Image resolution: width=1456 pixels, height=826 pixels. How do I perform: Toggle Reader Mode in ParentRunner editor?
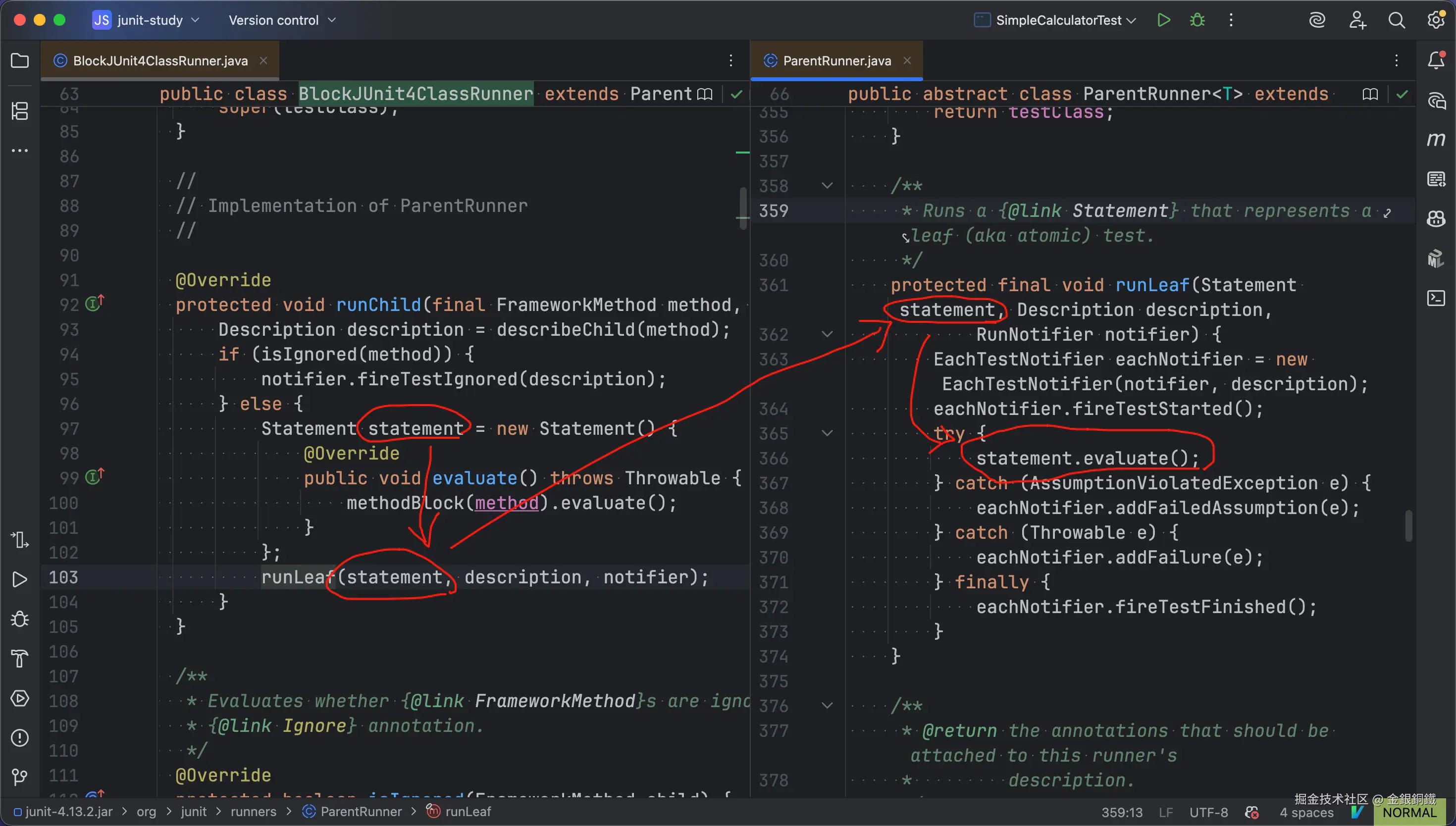point(1370,94)
